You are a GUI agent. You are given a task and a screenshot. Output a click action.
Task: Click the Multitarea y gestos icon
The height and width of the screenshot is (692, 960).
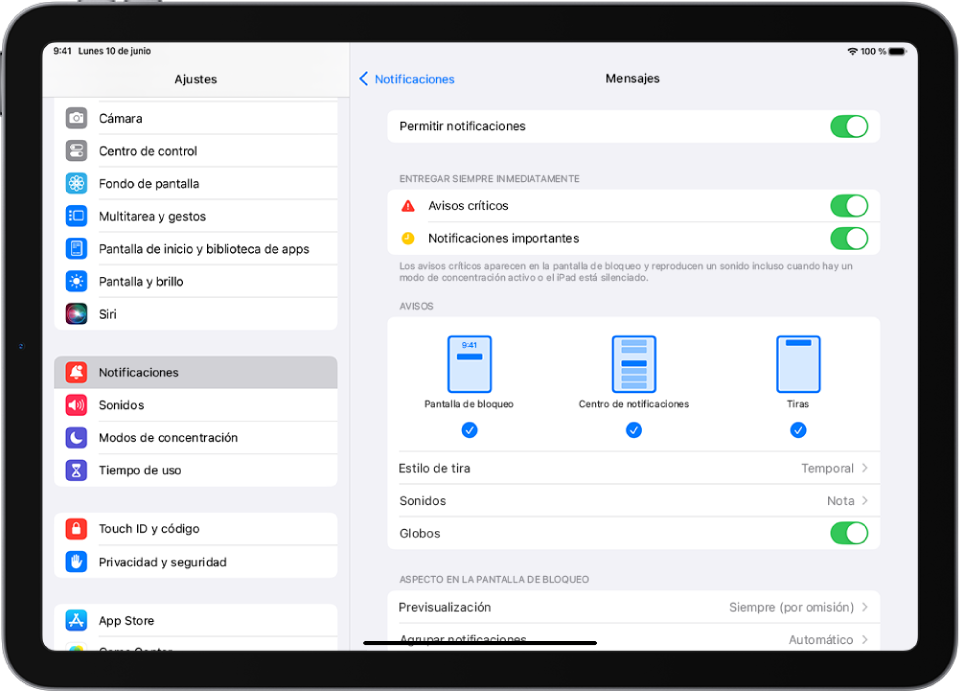76,216
